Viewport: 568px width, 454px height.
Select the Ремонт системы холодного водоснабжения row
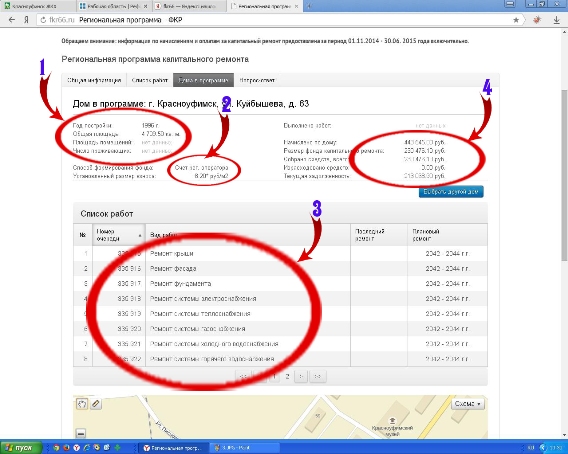280,344
